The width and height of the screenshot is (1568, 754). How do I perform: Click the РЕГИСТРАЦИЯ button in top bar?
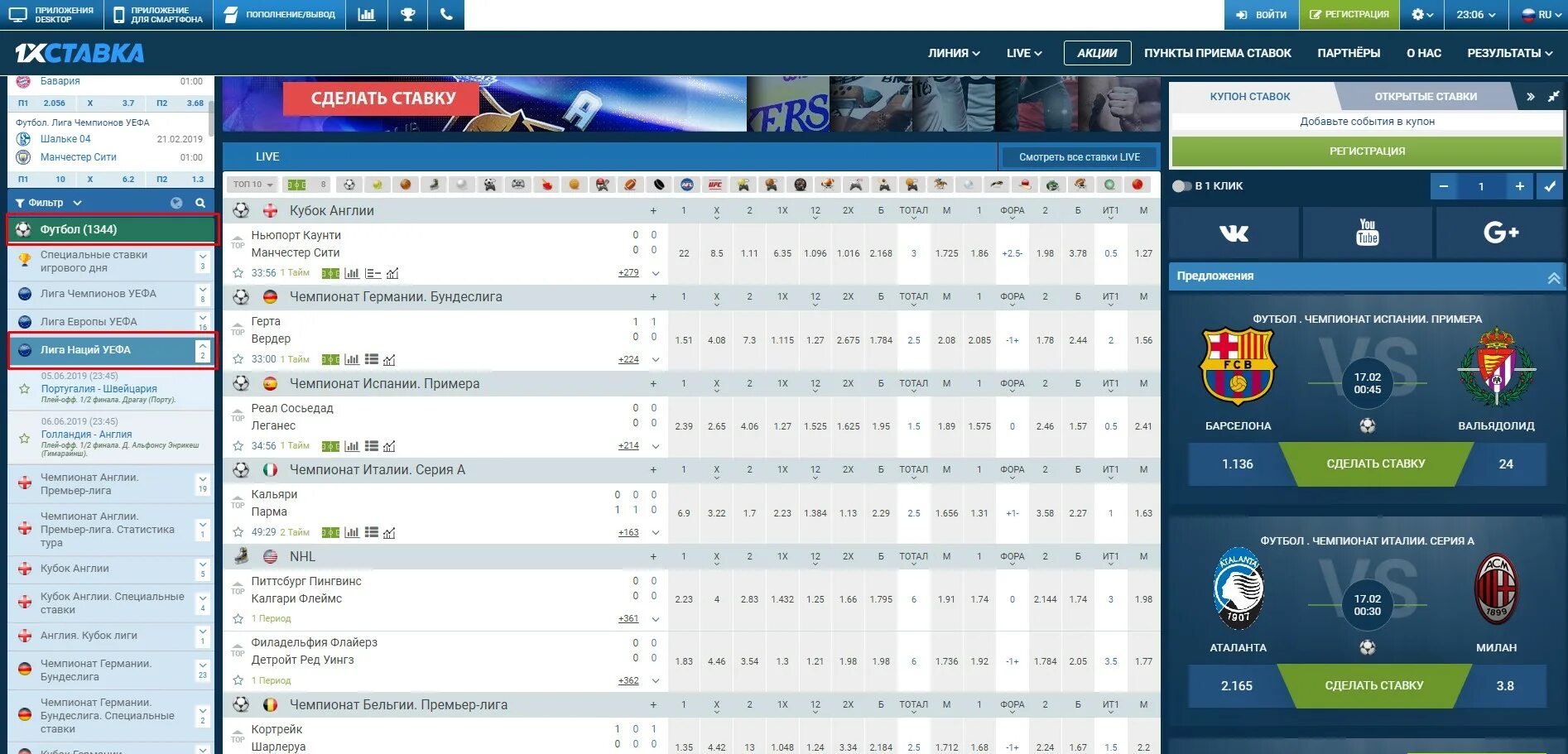(x=1349, y=15)
